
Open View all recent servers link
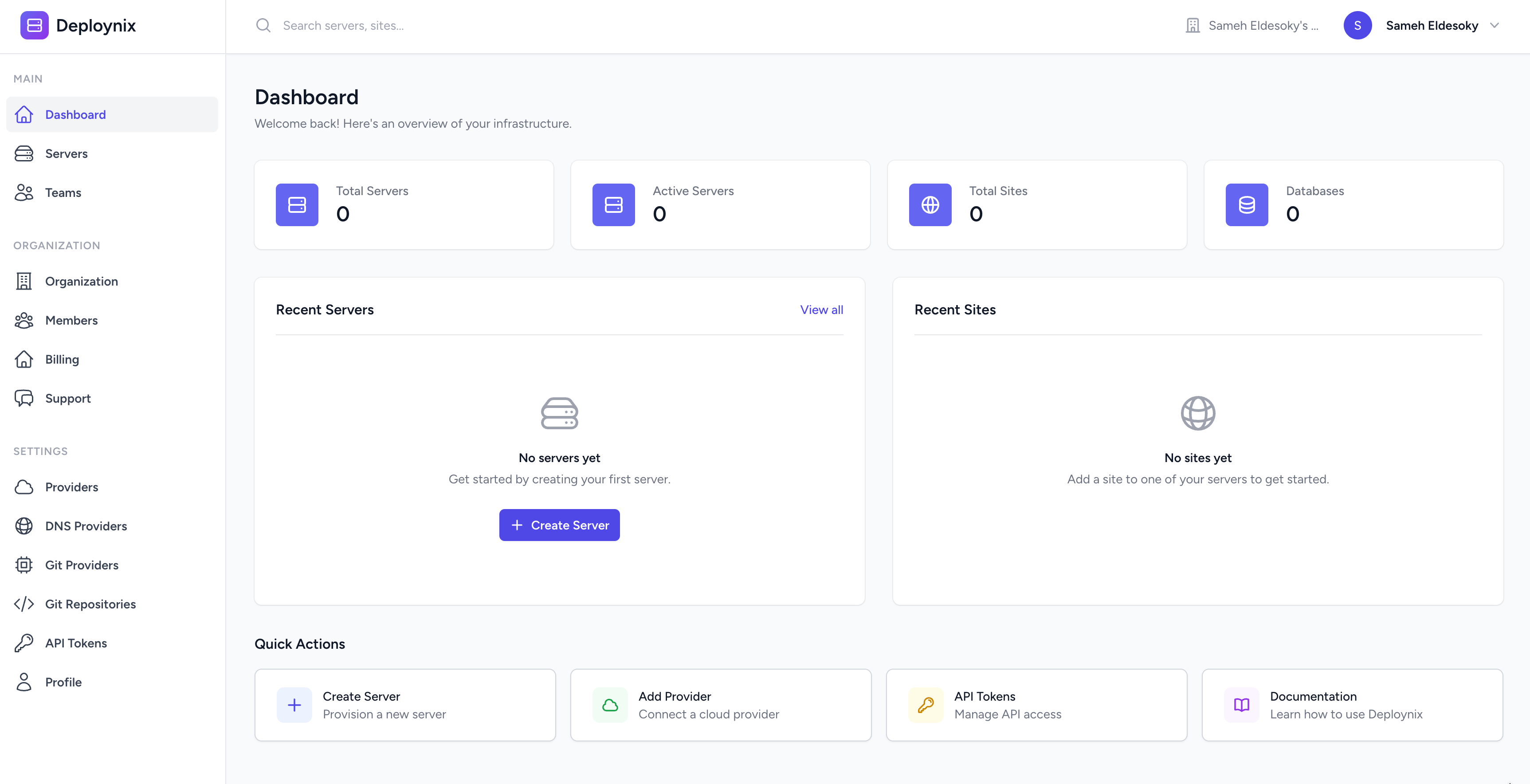821,310
